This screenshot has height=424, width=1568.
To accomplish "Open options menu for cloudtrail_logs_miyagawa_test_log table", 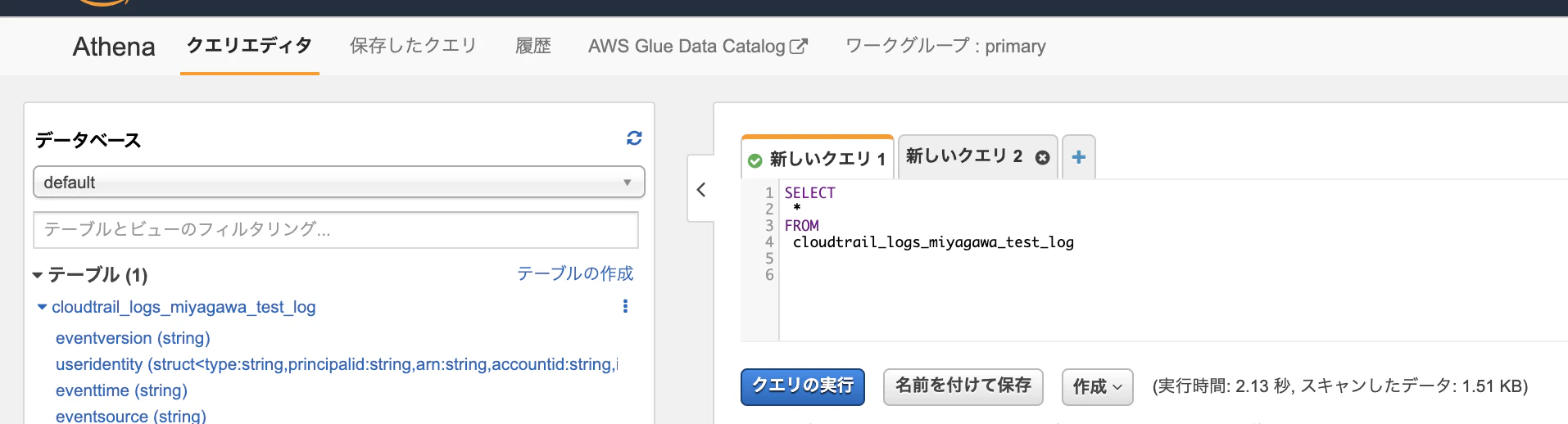I will click(x=625, y=306).
